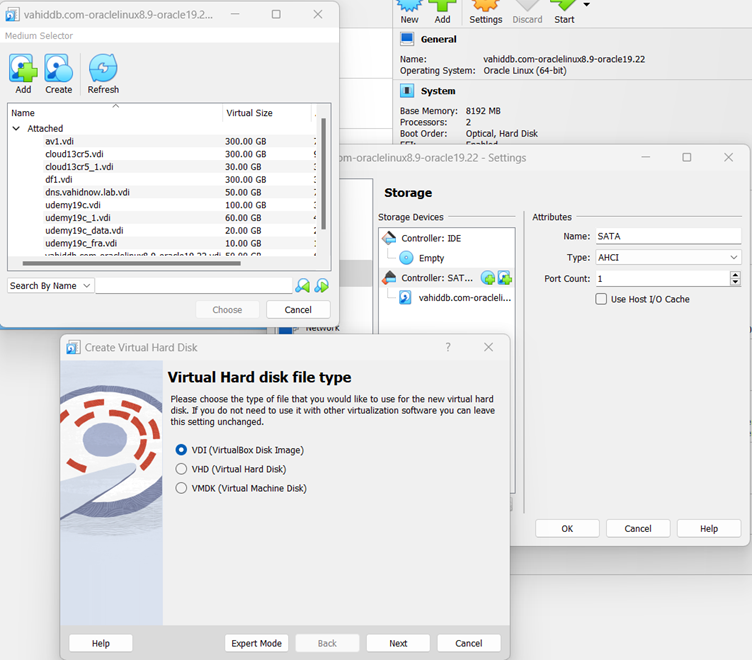Select udemy19c_data.vdi in the disk list
752x660 pixels.
tap(84, 230)
